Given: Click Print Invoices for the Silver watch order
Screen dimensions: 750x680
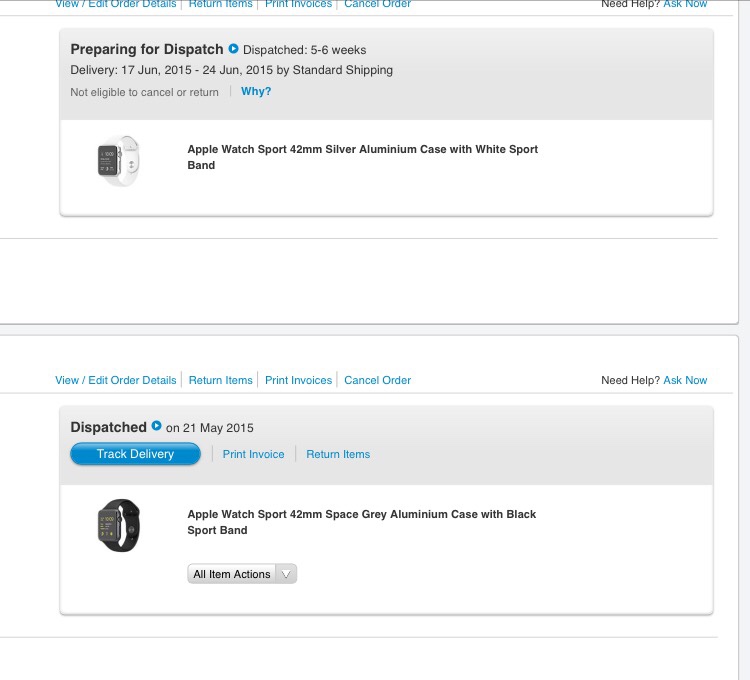Looking at the screenshot, I should [298, 4].
